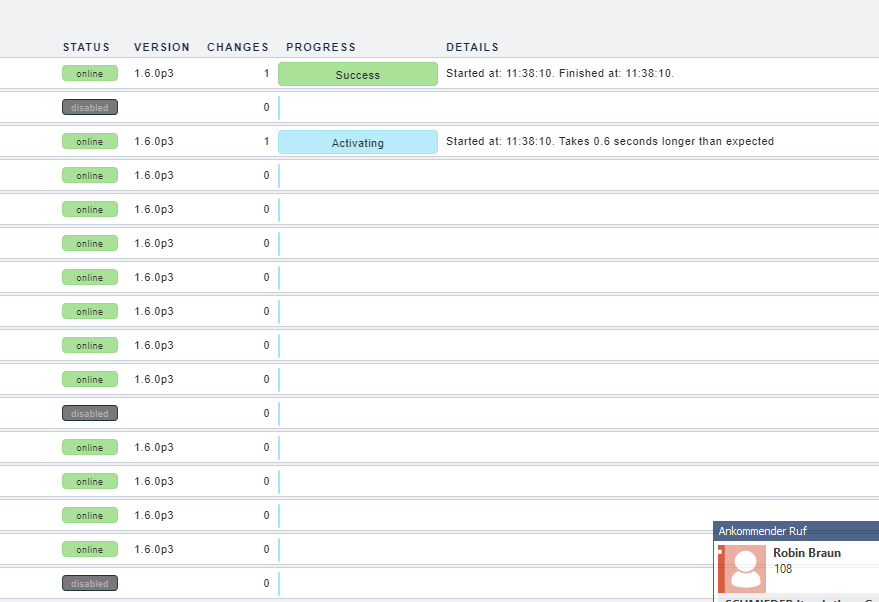The width and height of the screenshot is (879, 602).
Task: Click the STATUS column header
Action: click(86, 47)
